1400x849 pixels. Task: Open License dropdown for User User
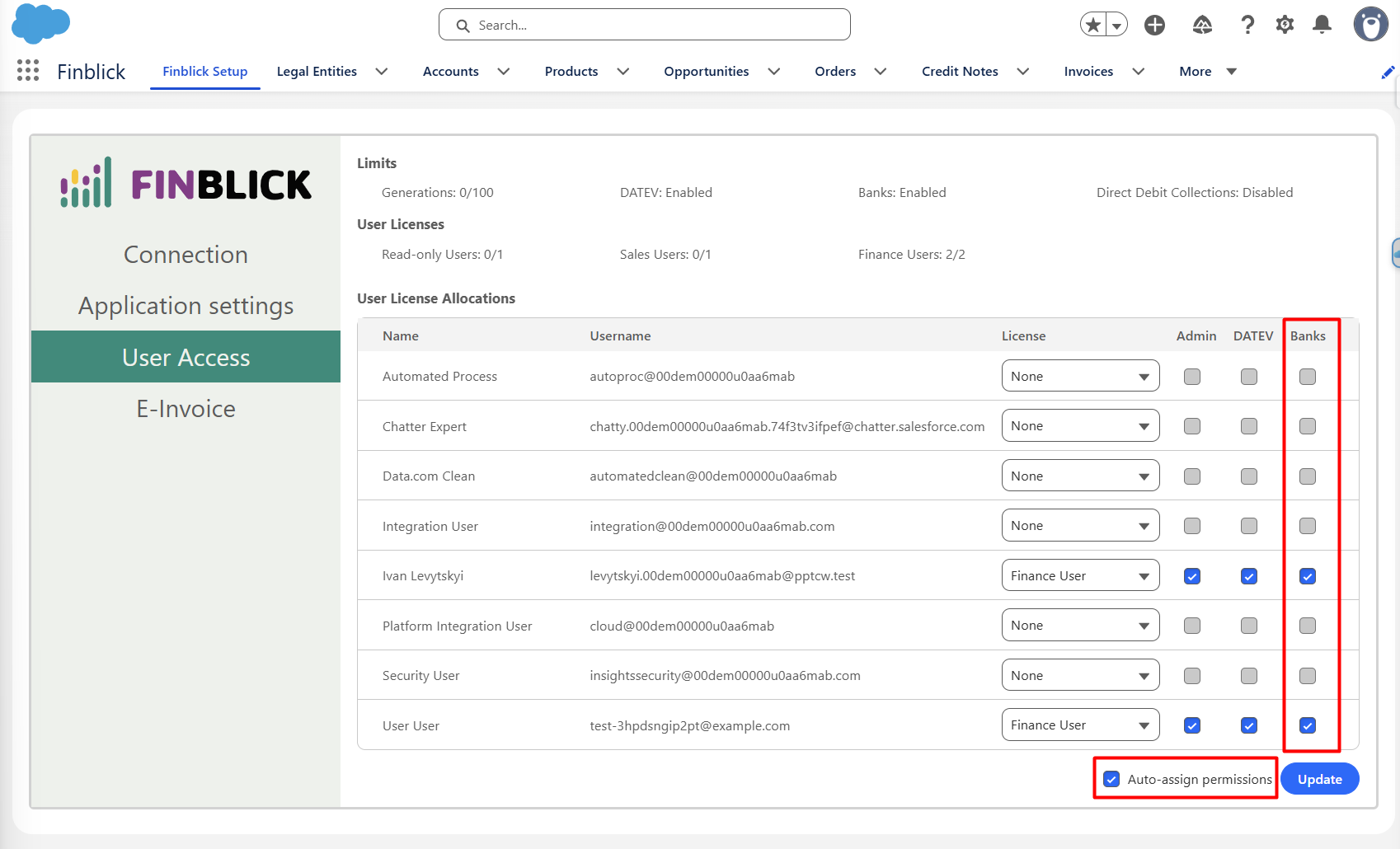(x=1080, y=725)
